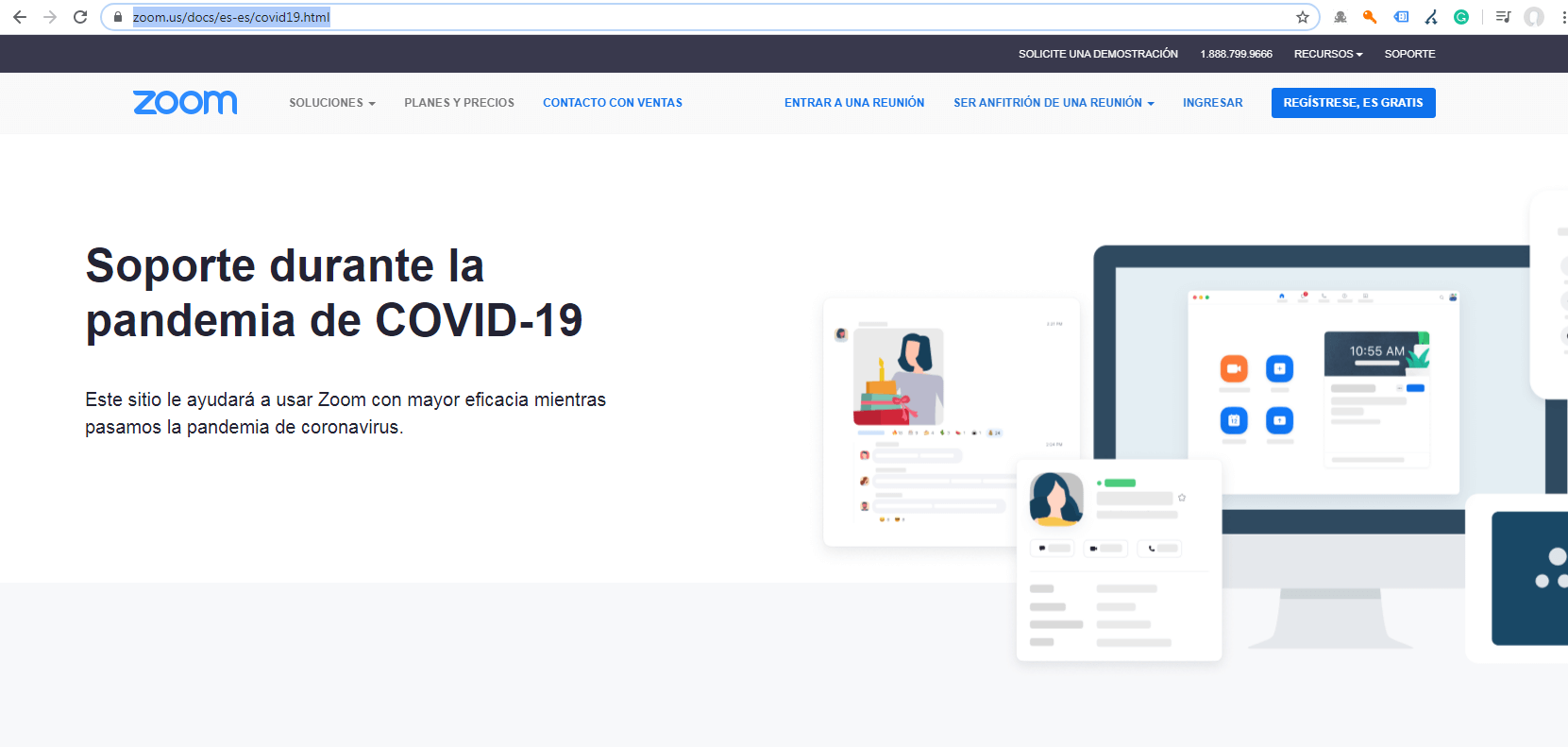
Task: Reload the current page
Action: coord(80,17)
